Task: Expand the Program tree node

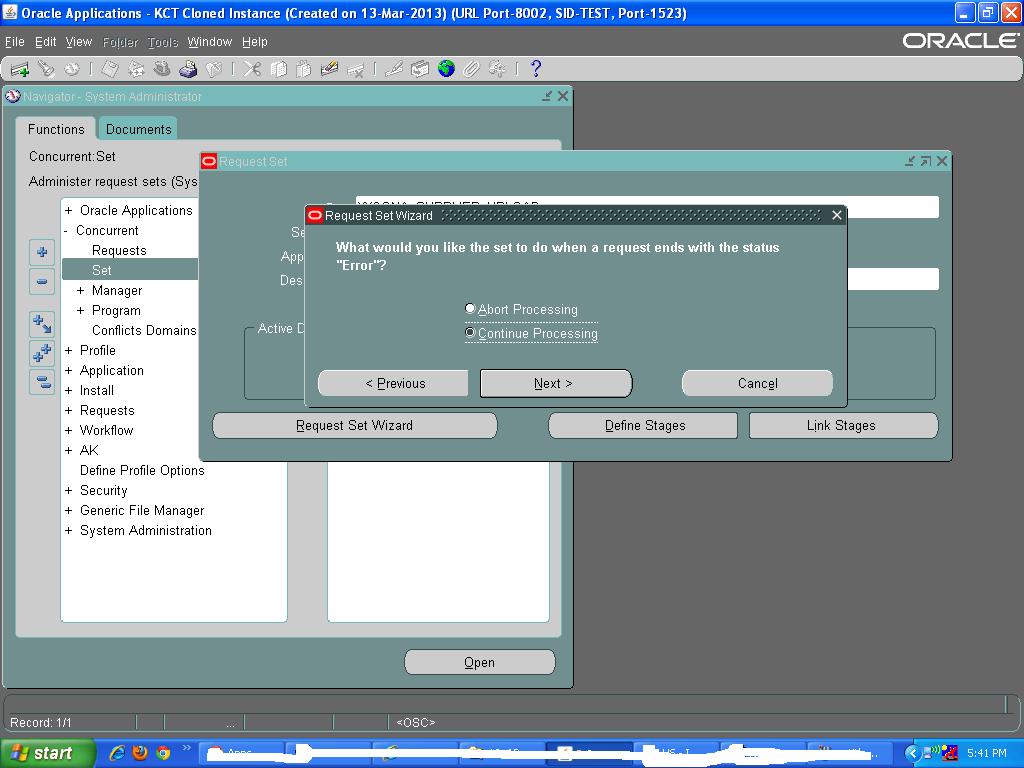Action: click(80, 310)
